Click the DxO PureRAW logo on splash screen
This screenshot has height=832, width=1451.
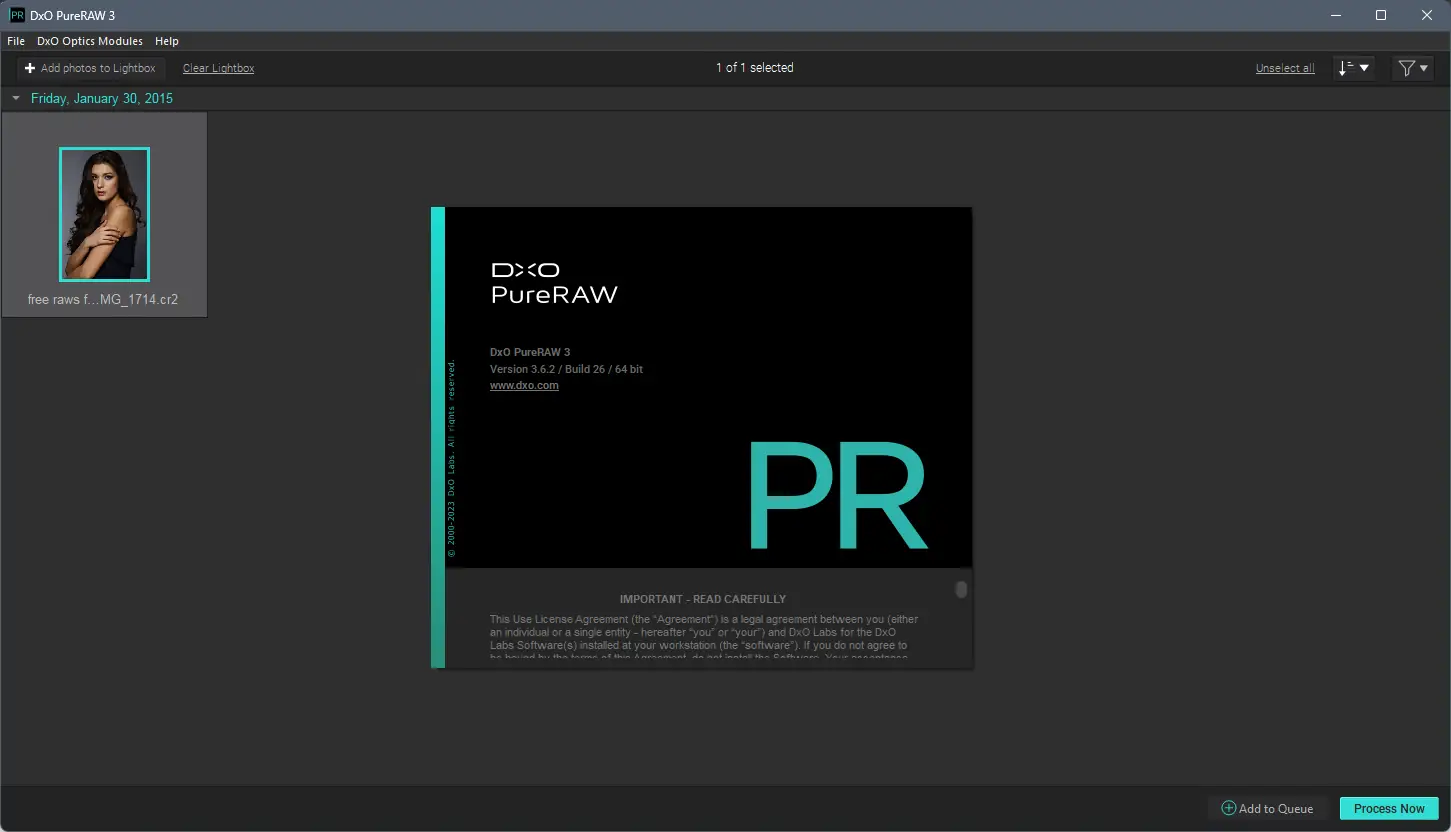pos(554,280)
